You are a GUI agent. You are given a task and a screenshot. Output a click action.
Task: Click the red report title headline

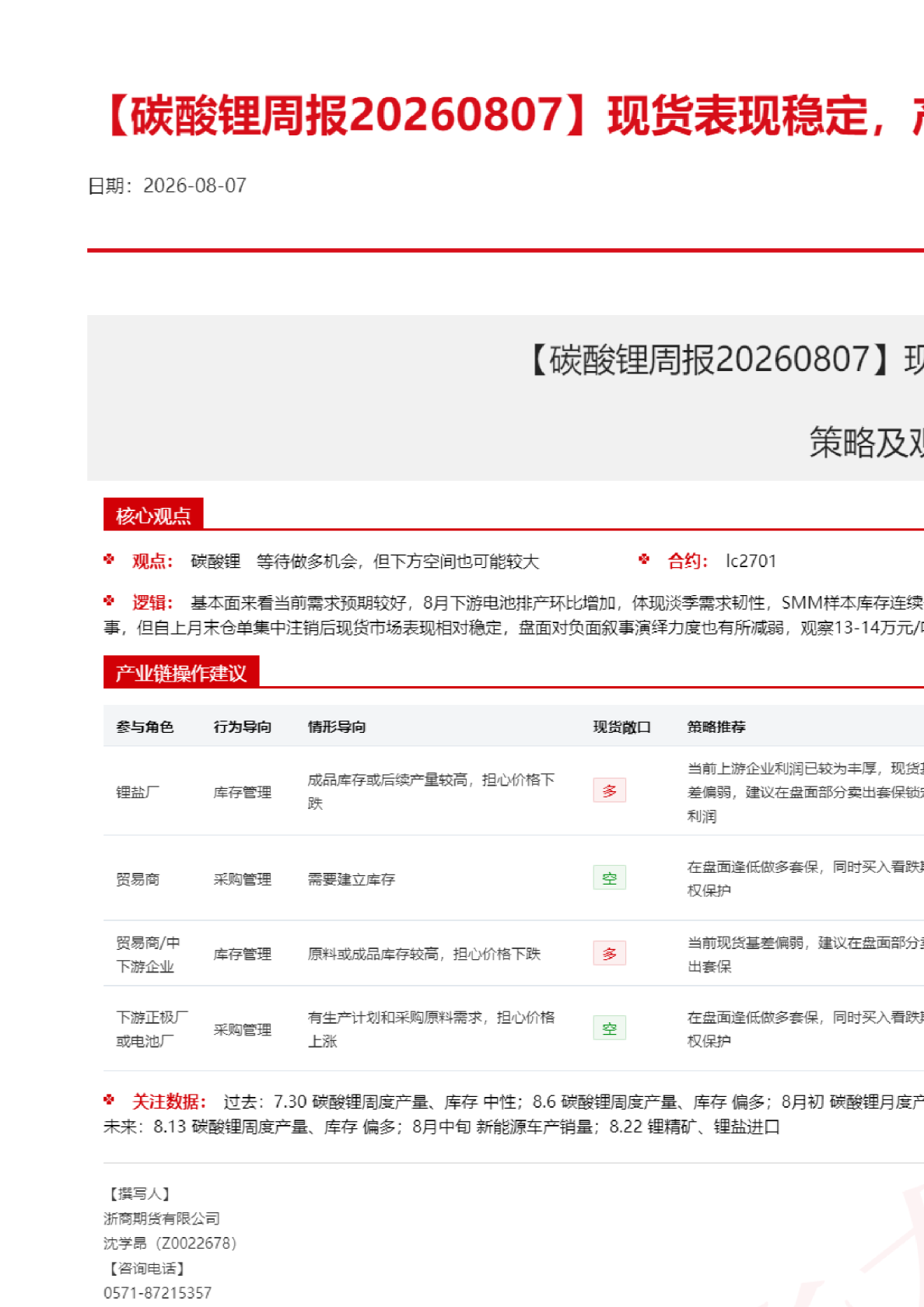click(509, 115)
